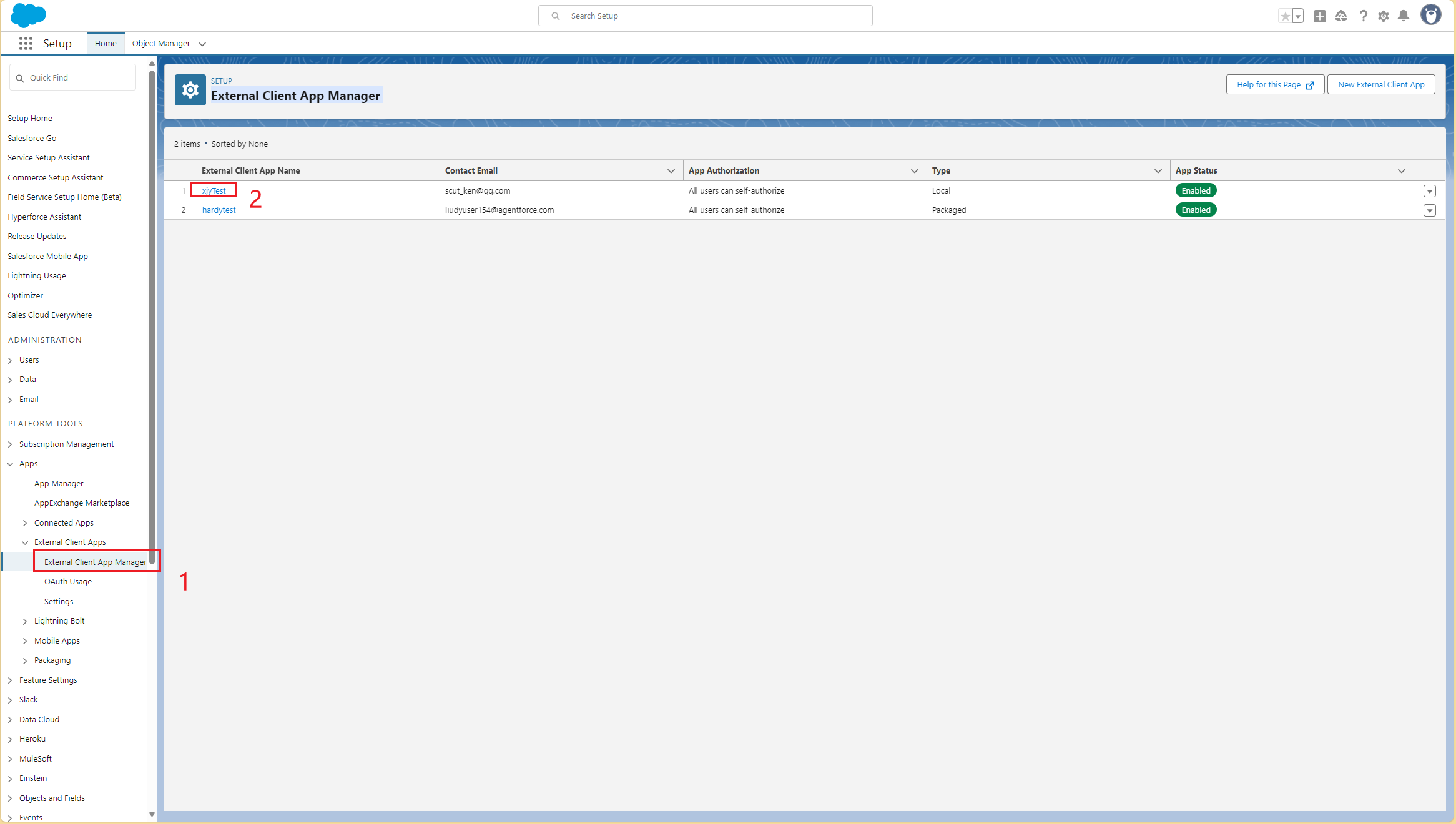Click the Quick Find input box
Image resolution: width=1456 pixels, height=824 pixels.
pos(72,77)
